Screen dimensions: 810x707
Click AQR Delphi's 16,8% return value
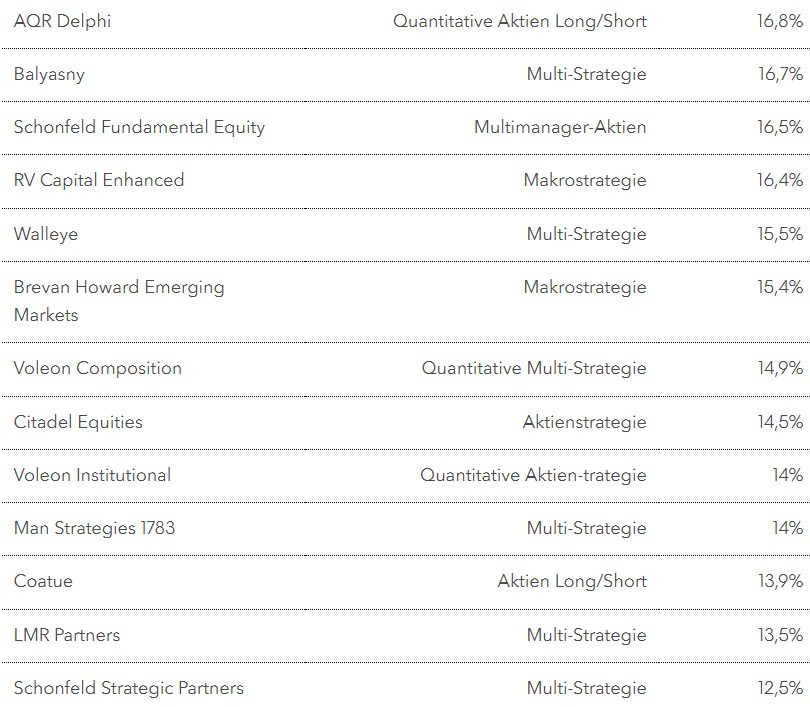coord(780,21)
